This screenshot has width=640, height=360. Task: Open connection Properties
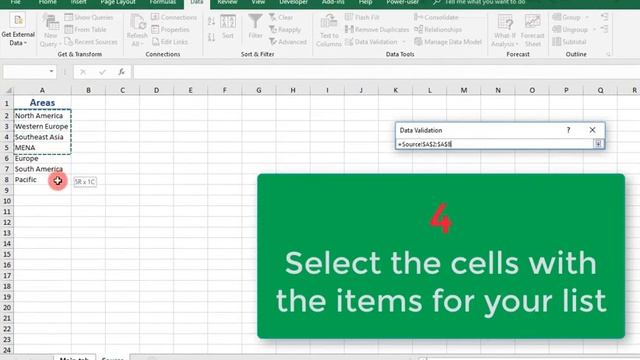pos(170,29)
